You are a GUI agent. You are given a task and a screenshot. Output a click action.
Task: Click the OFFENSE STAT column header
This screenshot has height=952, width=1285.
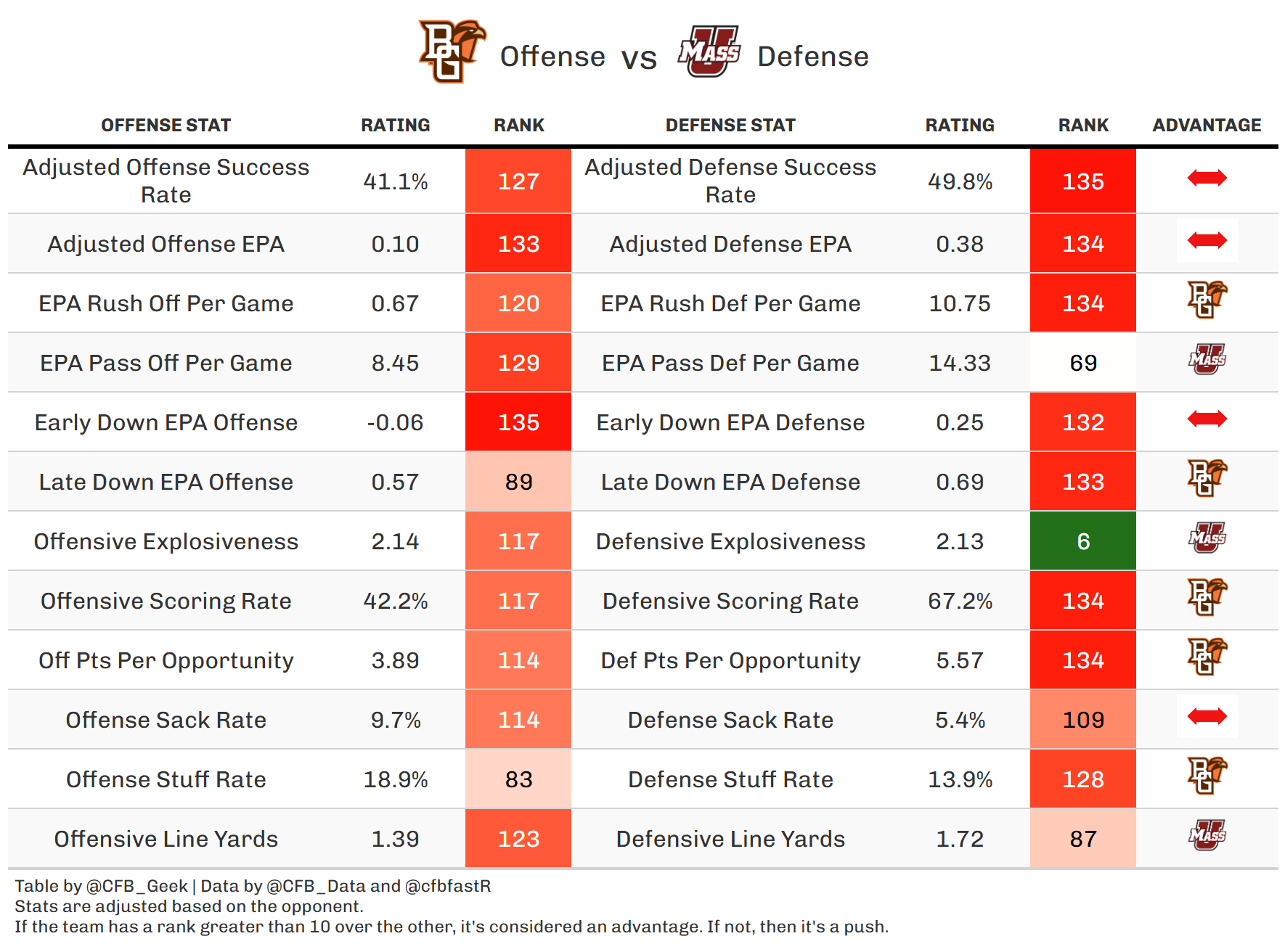pos(166,126)
